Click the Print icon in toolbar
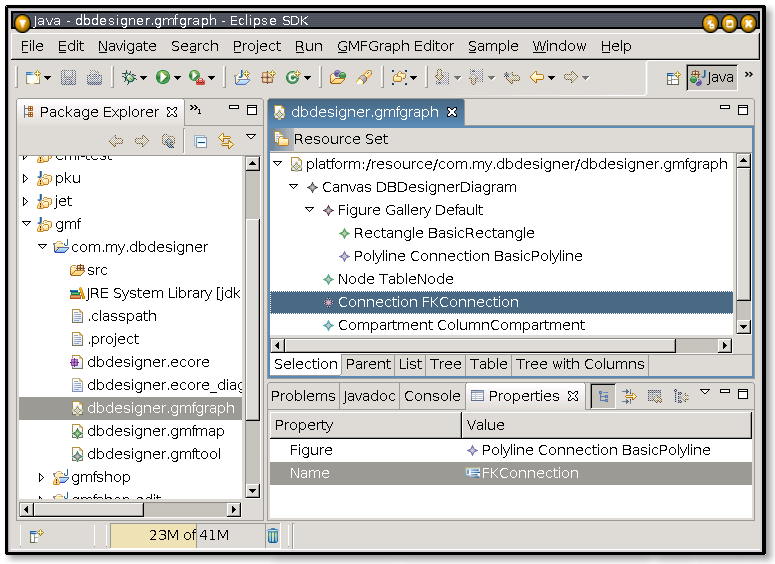The image size is (775, 564). tap(94, 77)
